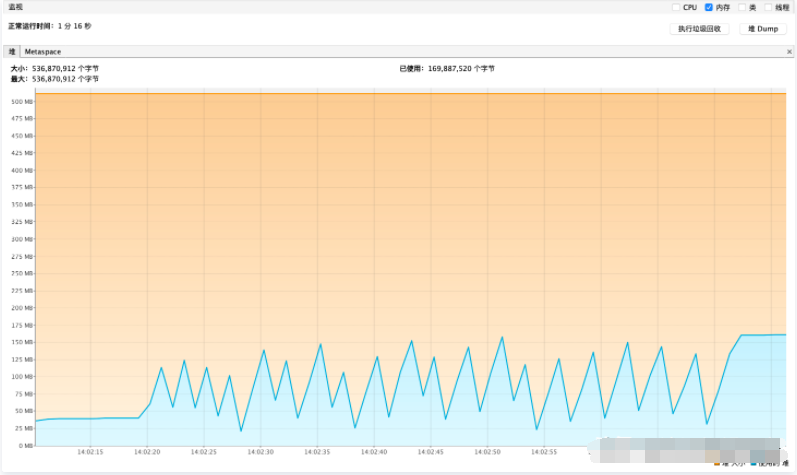
Task: Switch to the 堆 (Heap) tab
Action: coord(12,51)
